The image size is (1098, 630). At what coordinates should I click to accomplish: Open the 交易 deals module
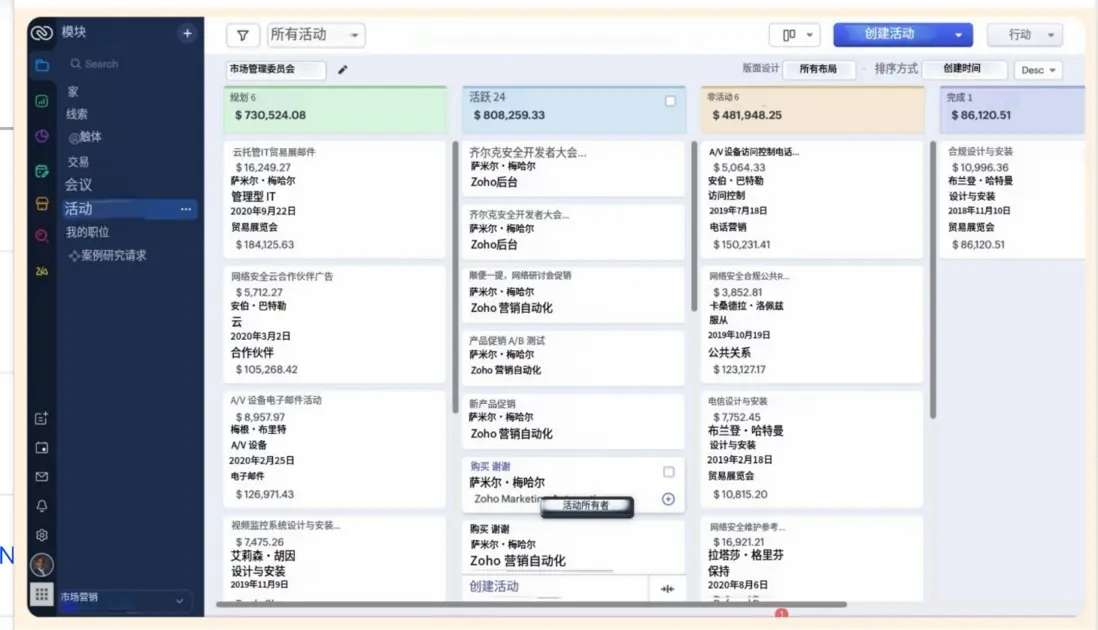78,162
